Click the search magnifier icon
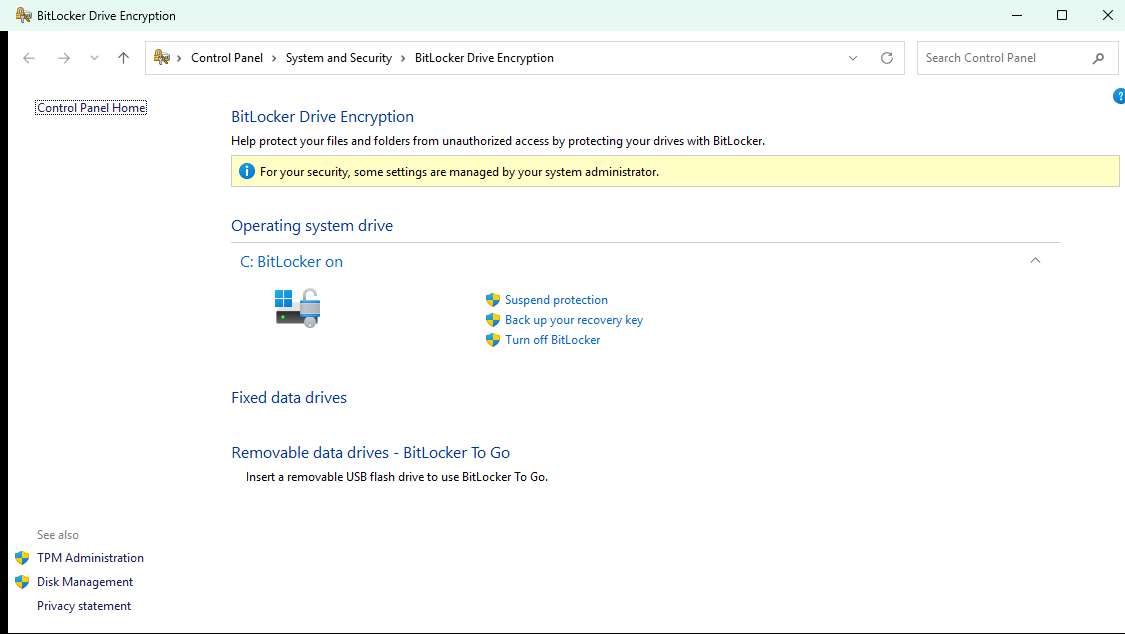The height and width of the screenshot is (634, 1125). [1098, 58]
